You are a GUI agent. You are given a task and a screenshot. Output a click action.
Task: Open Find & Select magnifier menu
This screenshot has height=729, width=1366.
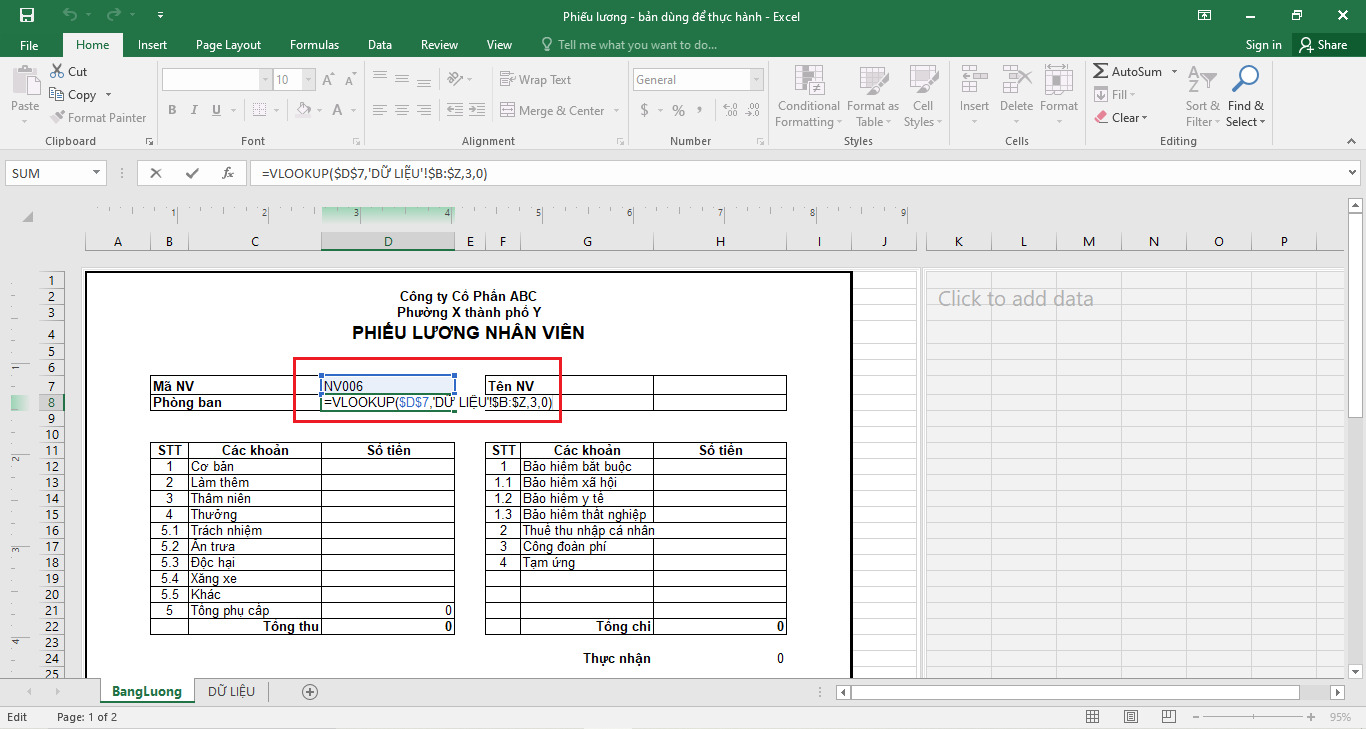(1245, 96)
